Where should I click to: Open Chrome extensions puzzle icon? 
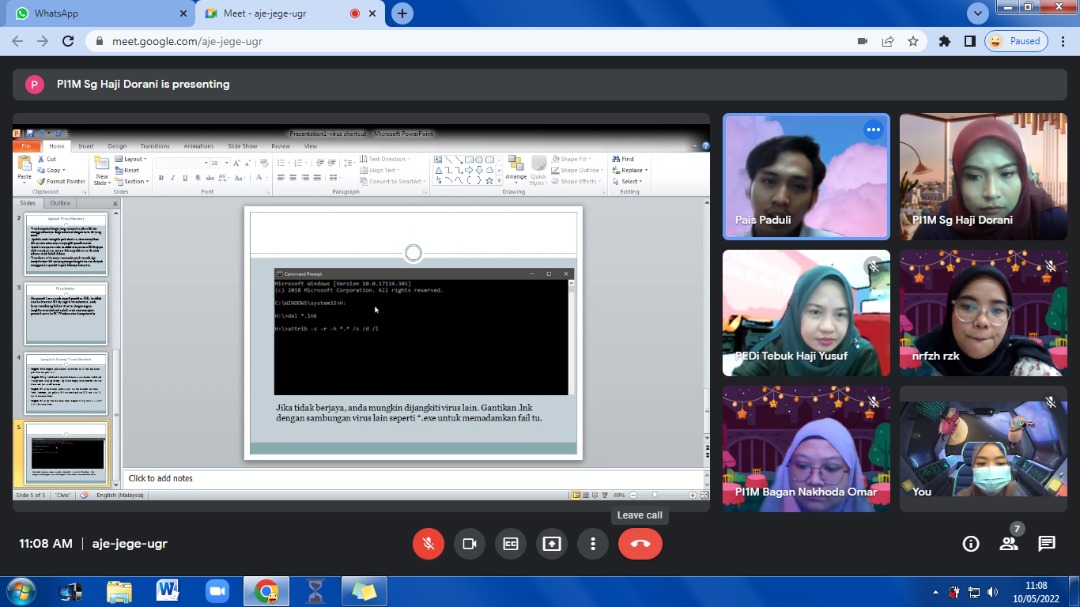[944, 41]
